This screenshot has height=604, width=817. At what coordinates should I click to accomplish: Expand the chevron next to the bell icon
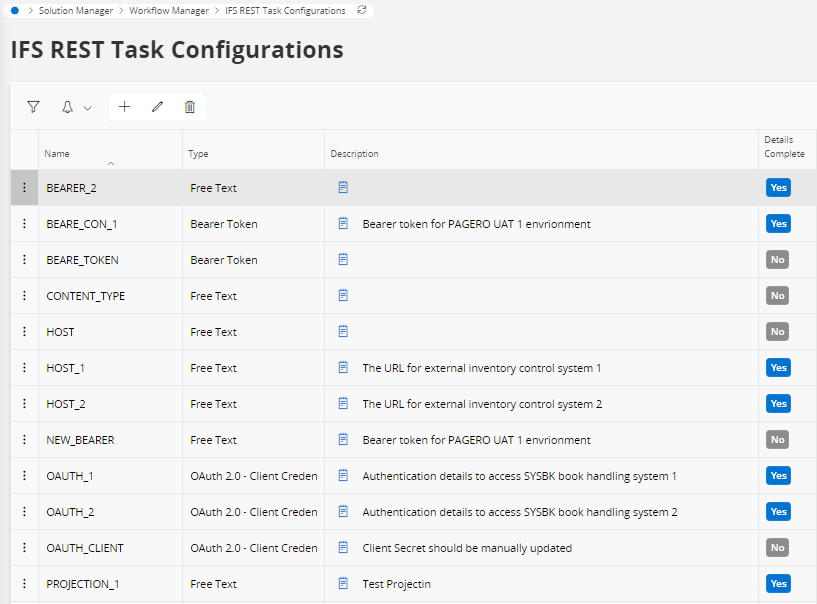point(86,107)
